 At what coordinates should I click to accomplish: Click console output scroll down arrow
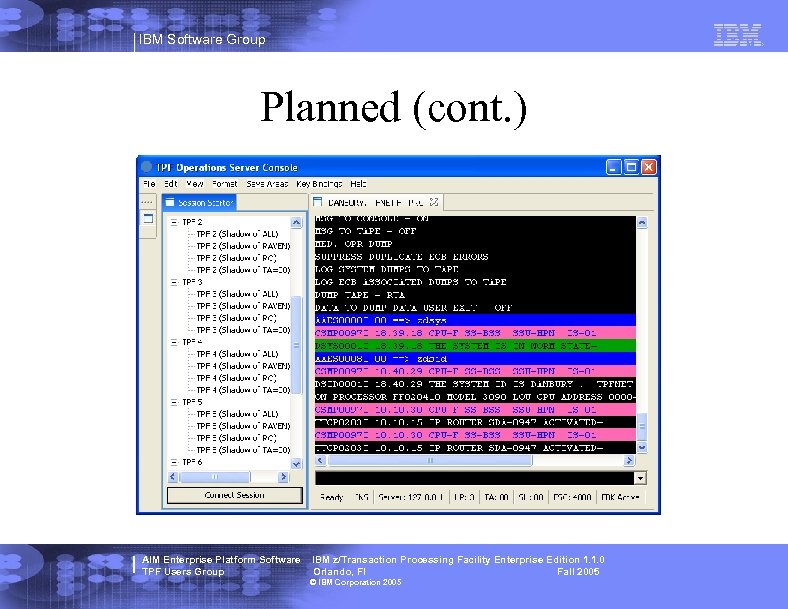point(642,447)
